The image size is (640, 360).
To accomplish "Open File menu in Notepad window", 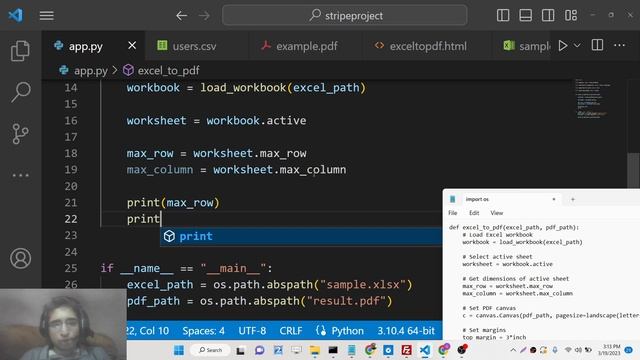I will (x=453, y=213).
